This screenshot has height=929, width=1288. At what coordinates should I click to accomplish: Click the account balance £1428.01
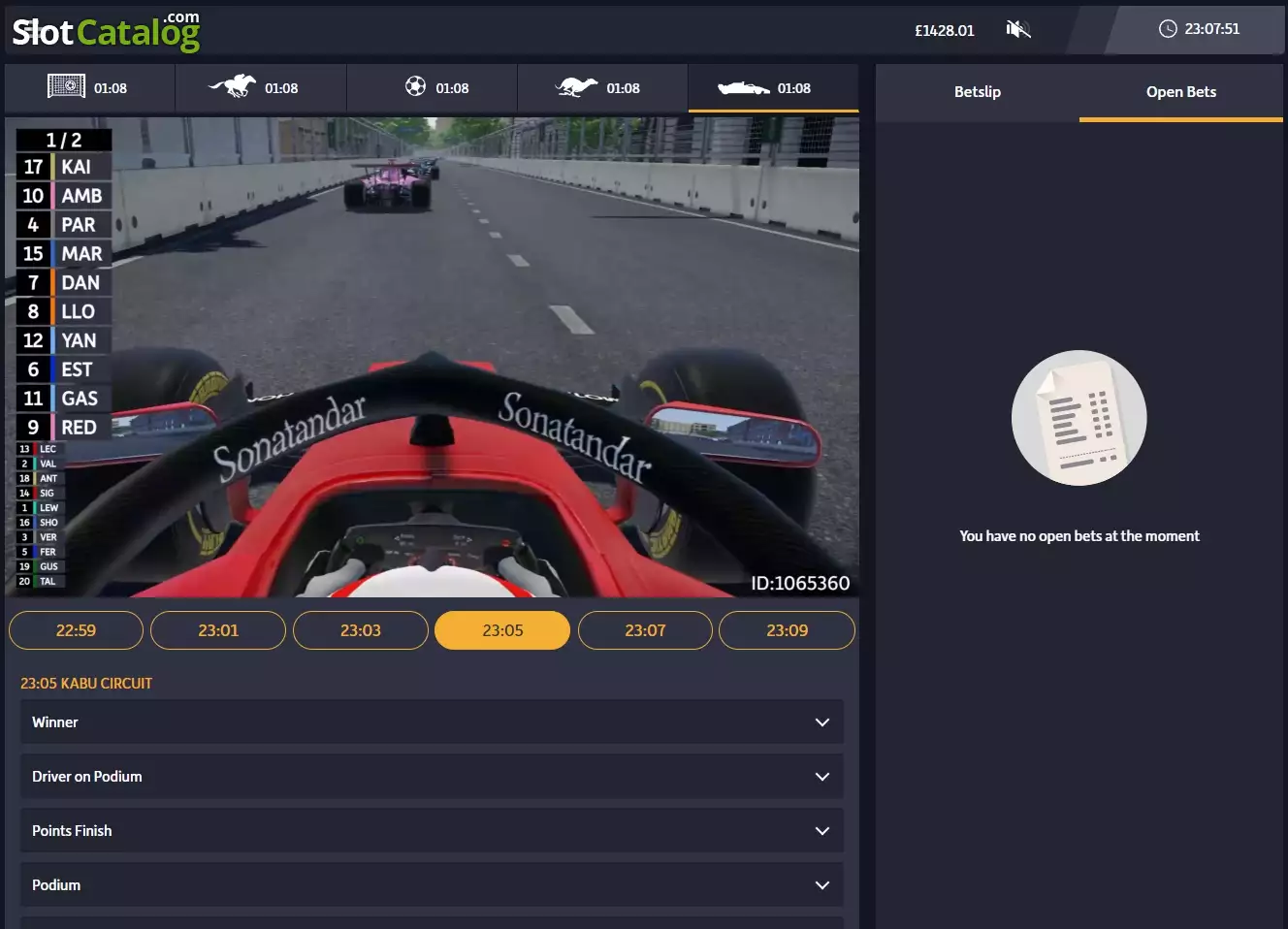pos(944,30)
